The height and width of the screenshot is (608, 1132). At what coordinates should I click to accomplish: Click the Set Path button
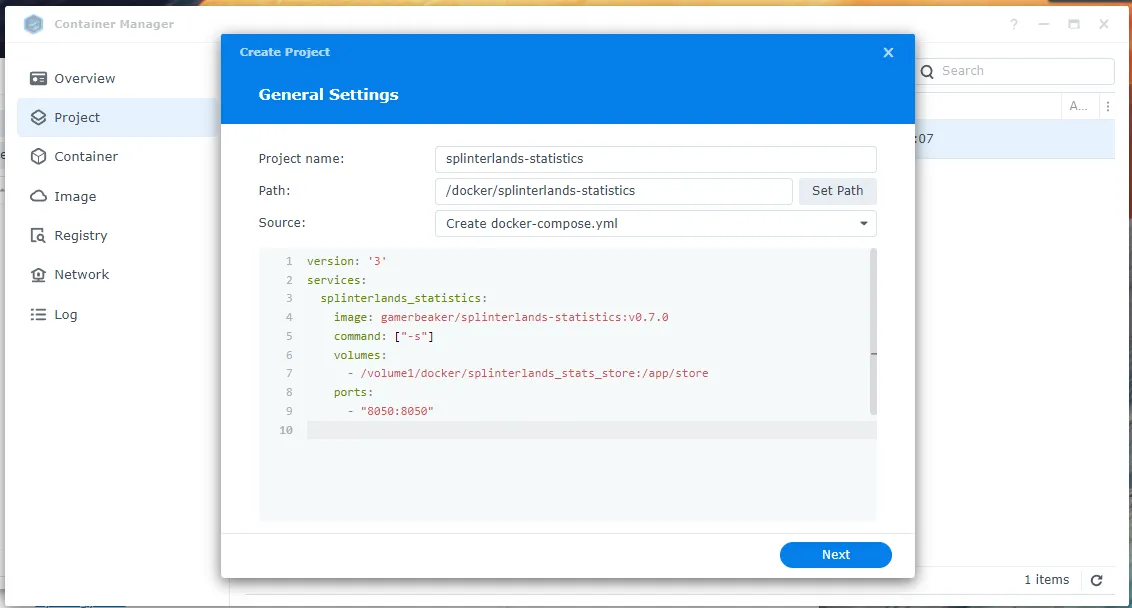coord(837,191)
